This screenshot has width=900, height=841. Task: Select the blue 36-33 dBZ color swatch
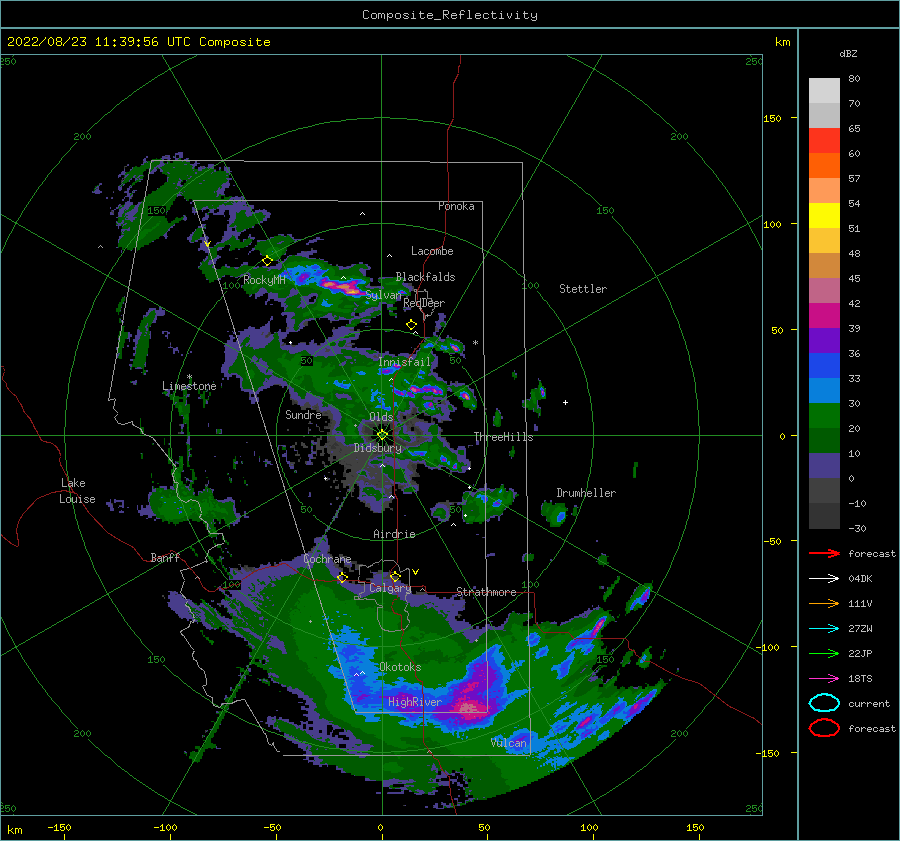[x=824, y=366]
